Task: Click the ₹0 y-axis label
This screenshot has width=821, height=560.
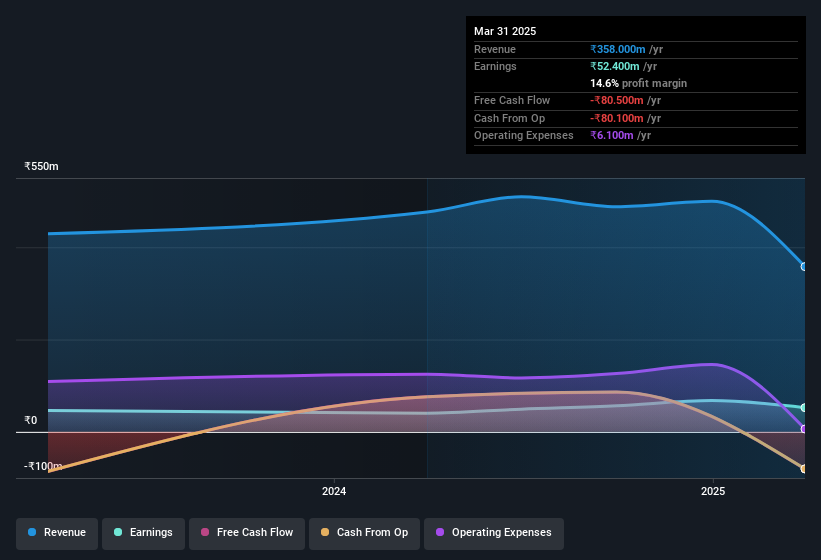Action: click(x=30, y=420)
